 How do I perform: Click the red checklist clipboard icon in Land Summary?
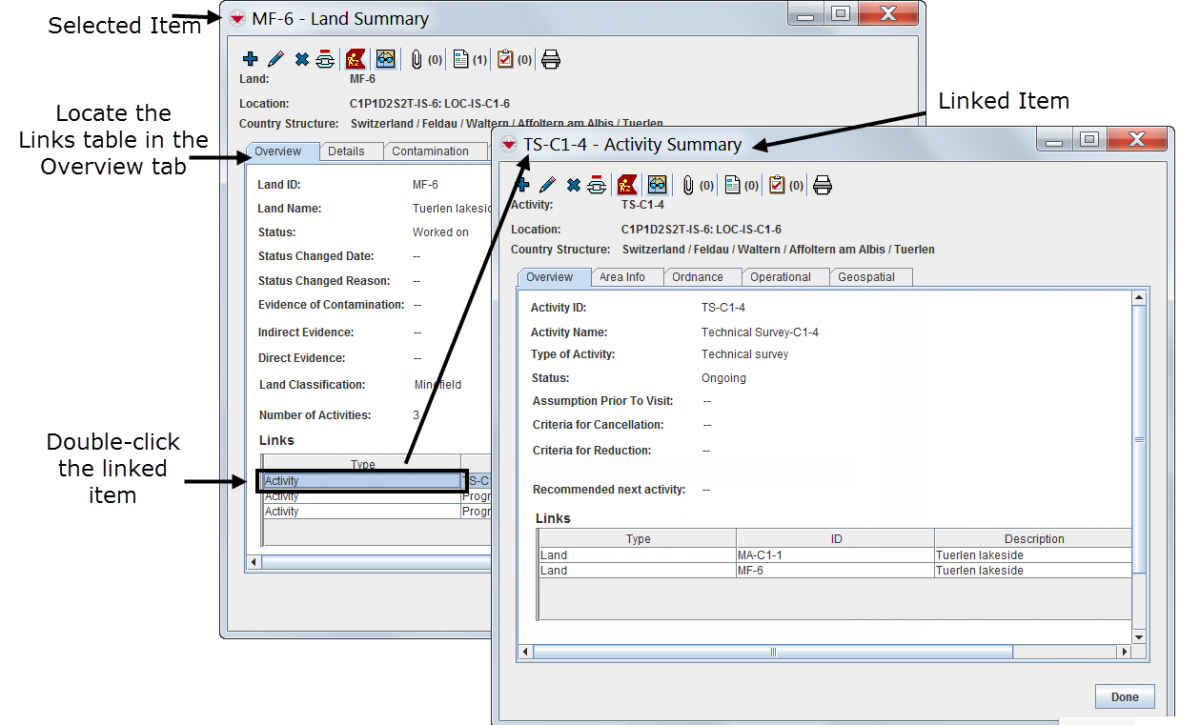[505, 60]
